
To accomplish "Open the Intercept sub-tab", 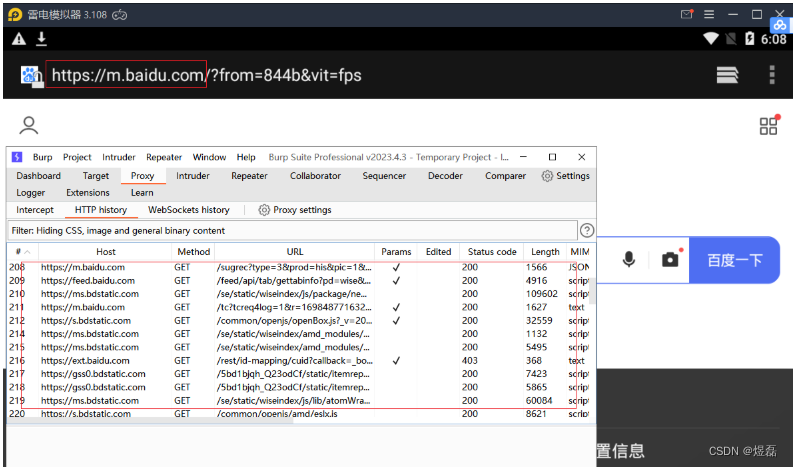I will pyautogui.click(x=35, y=209).
